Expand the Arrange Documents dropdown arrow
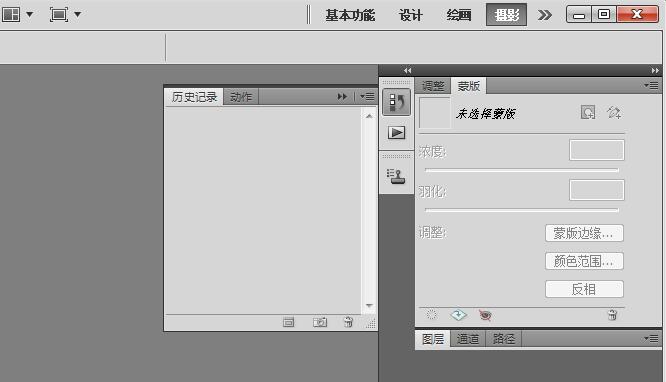The height and width of the screenshot is (382, 666). click(x=30, y=14)
